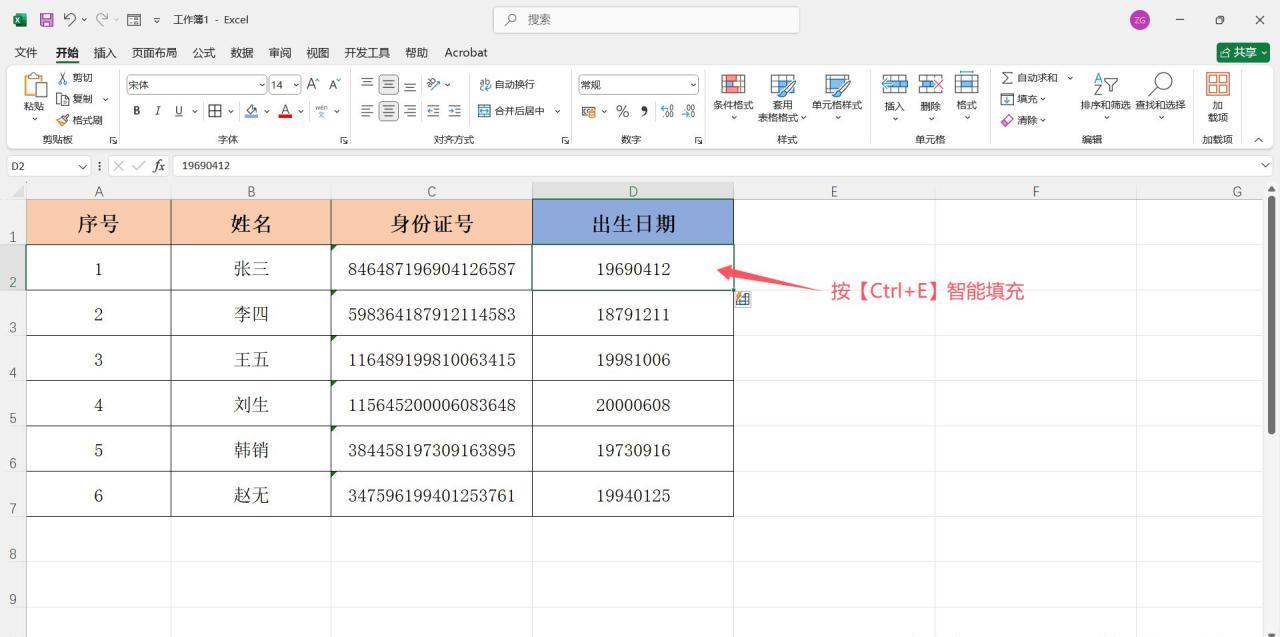
Task: Click the comma thousands separator button
Action: pos(644,111)
